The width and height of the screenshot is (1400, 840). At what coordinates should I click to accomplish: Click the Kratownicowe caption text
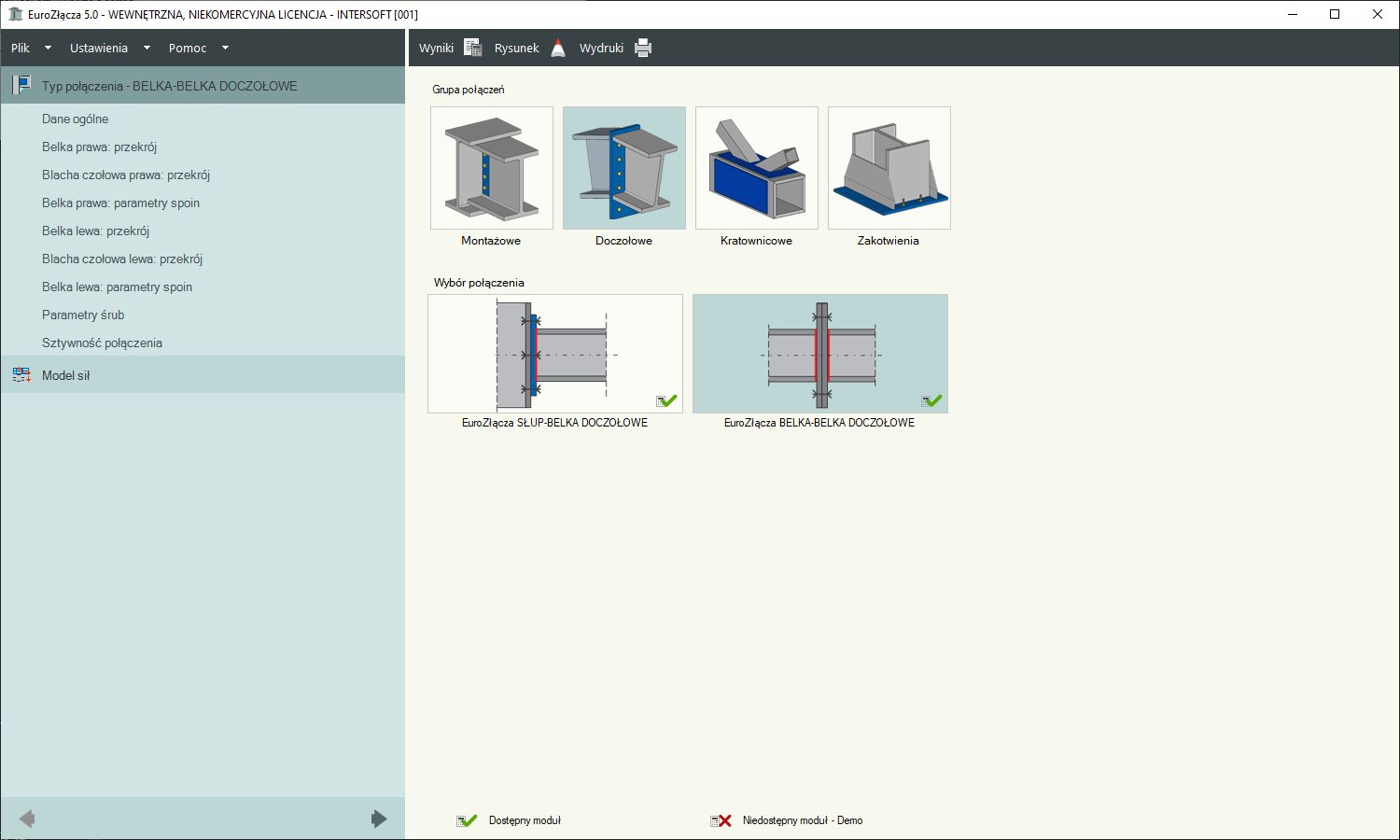point(756,241)
